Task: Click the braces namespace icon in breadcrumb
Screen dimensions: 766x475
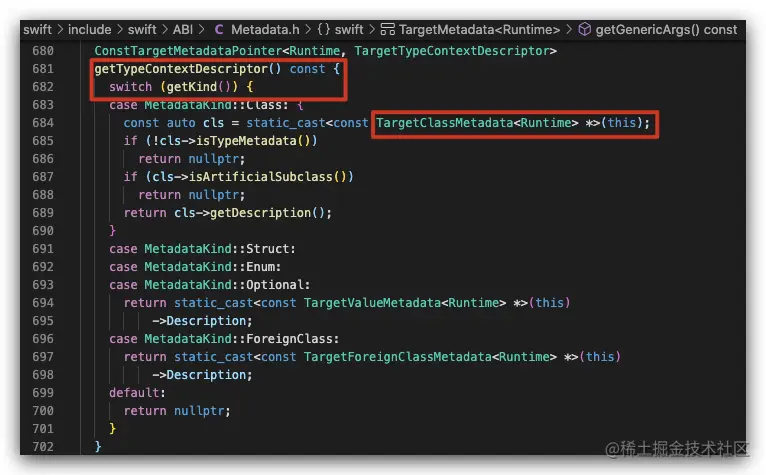Action: click(x=323, y=30)
